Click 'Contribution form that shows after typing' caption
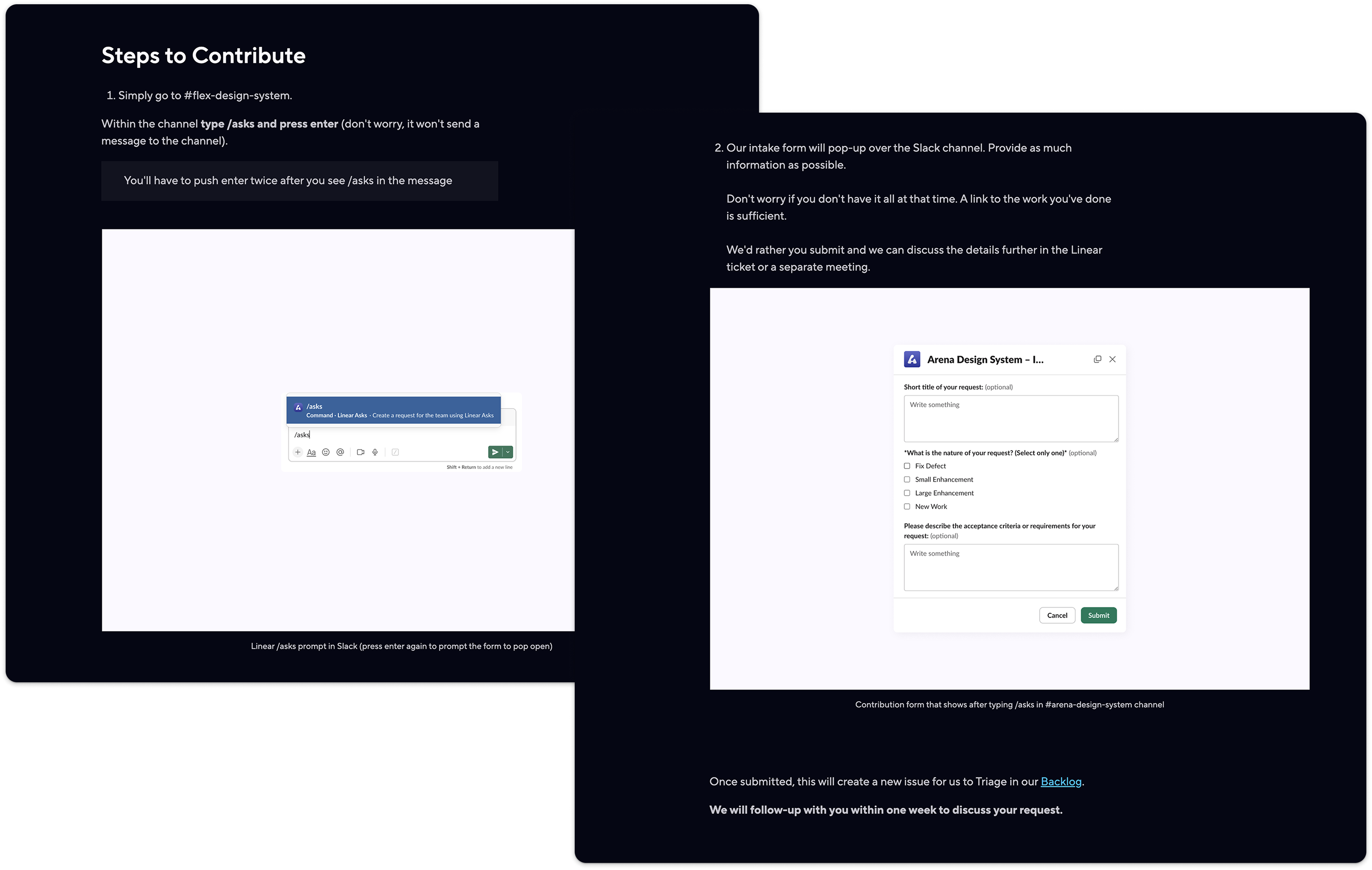The image size is (1372, 870). point(1009,705)
